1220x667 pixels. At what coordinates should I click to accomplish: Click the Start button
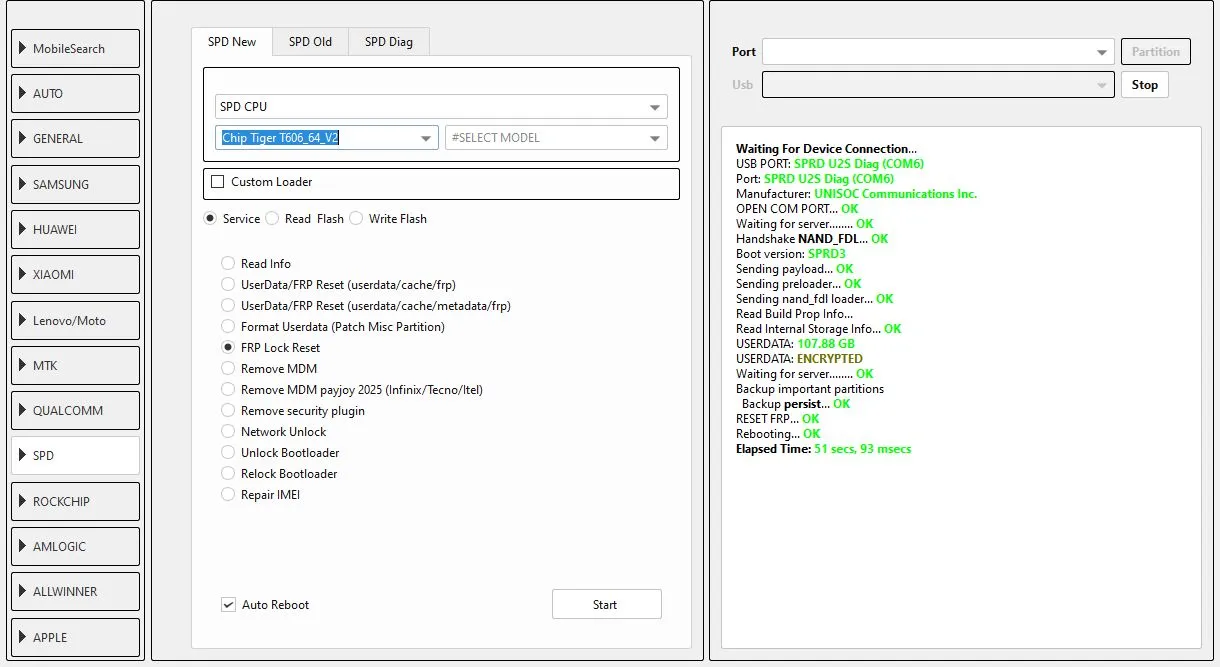point(606,605)
